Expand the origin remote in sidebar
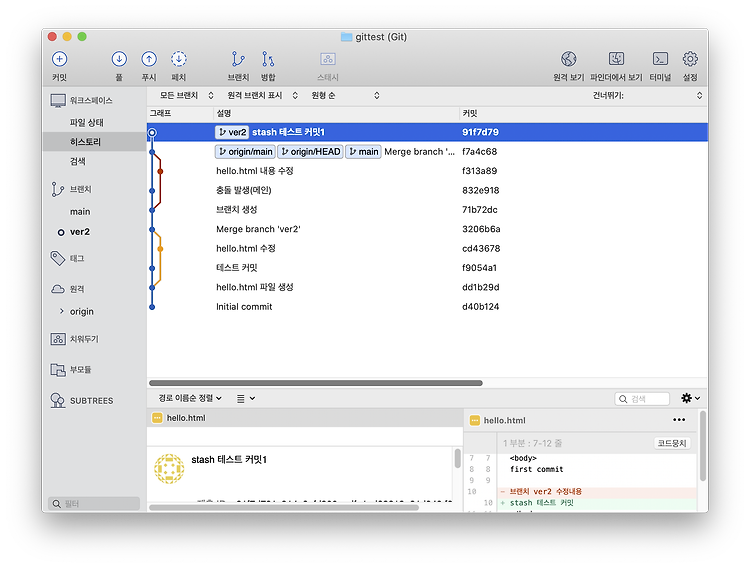This screenshot has width=750, height=568. pos(61,311)
